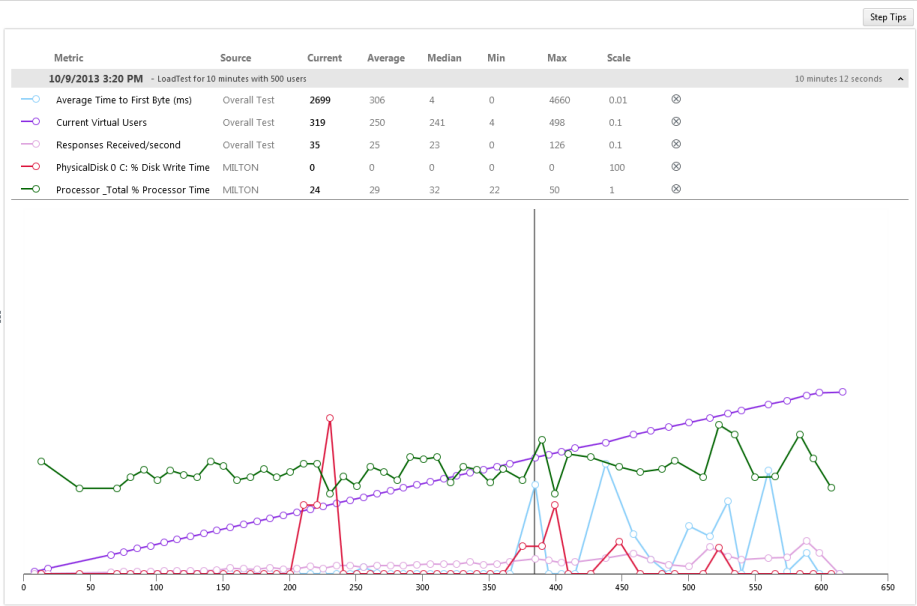Click the max value 126 for Responses Received
Screen dimensions: 917x606
point(557,145)
